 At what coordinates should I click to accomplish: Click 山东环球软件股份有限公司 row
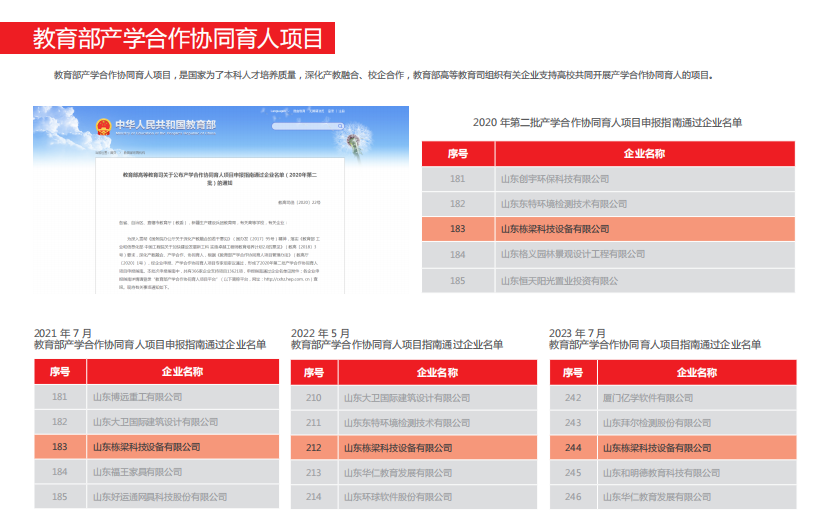point(413,497)
